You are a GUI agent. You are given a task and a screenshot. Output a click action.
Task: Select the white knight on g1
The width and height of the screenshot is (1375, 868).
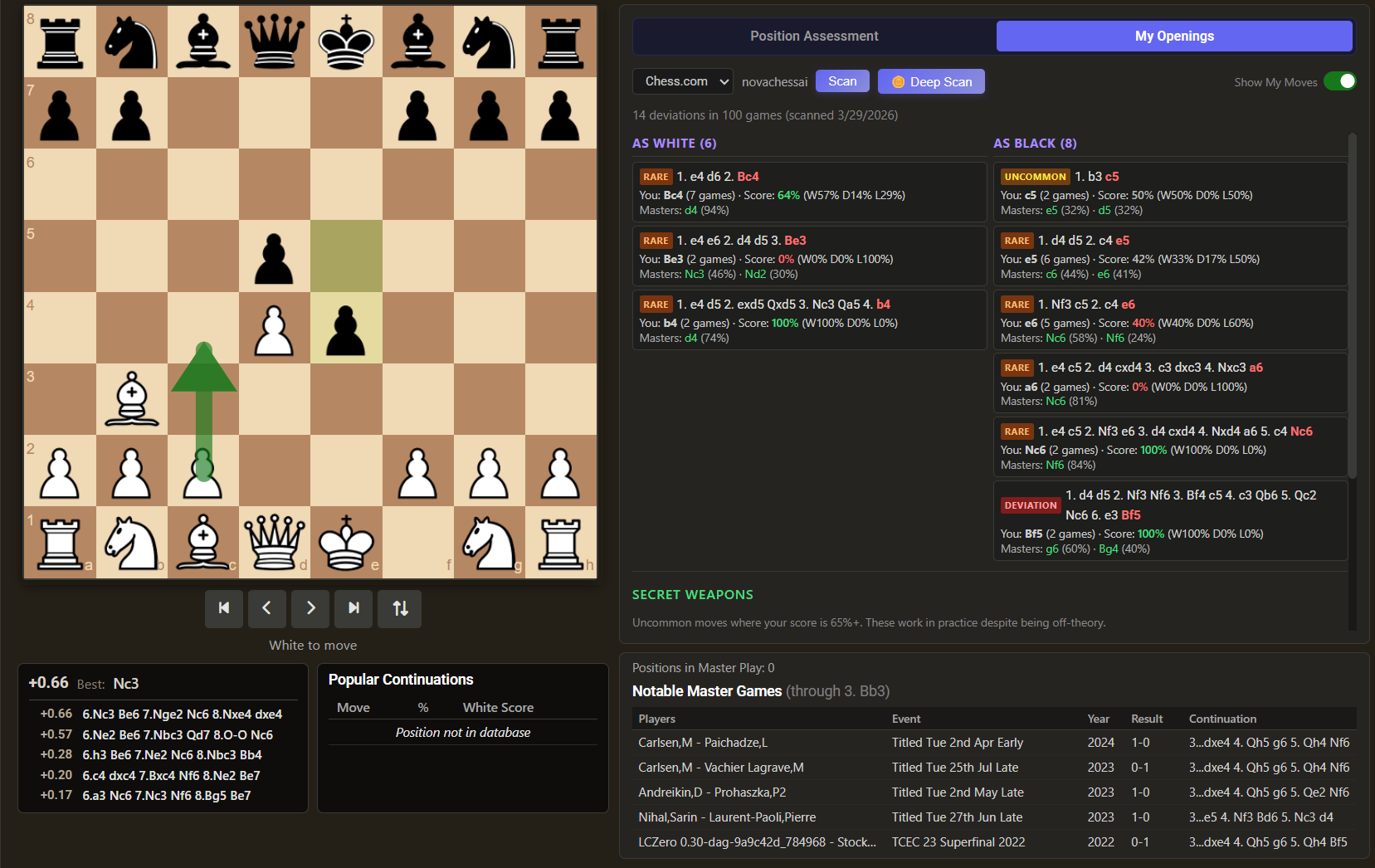click(x=489, y=542)
